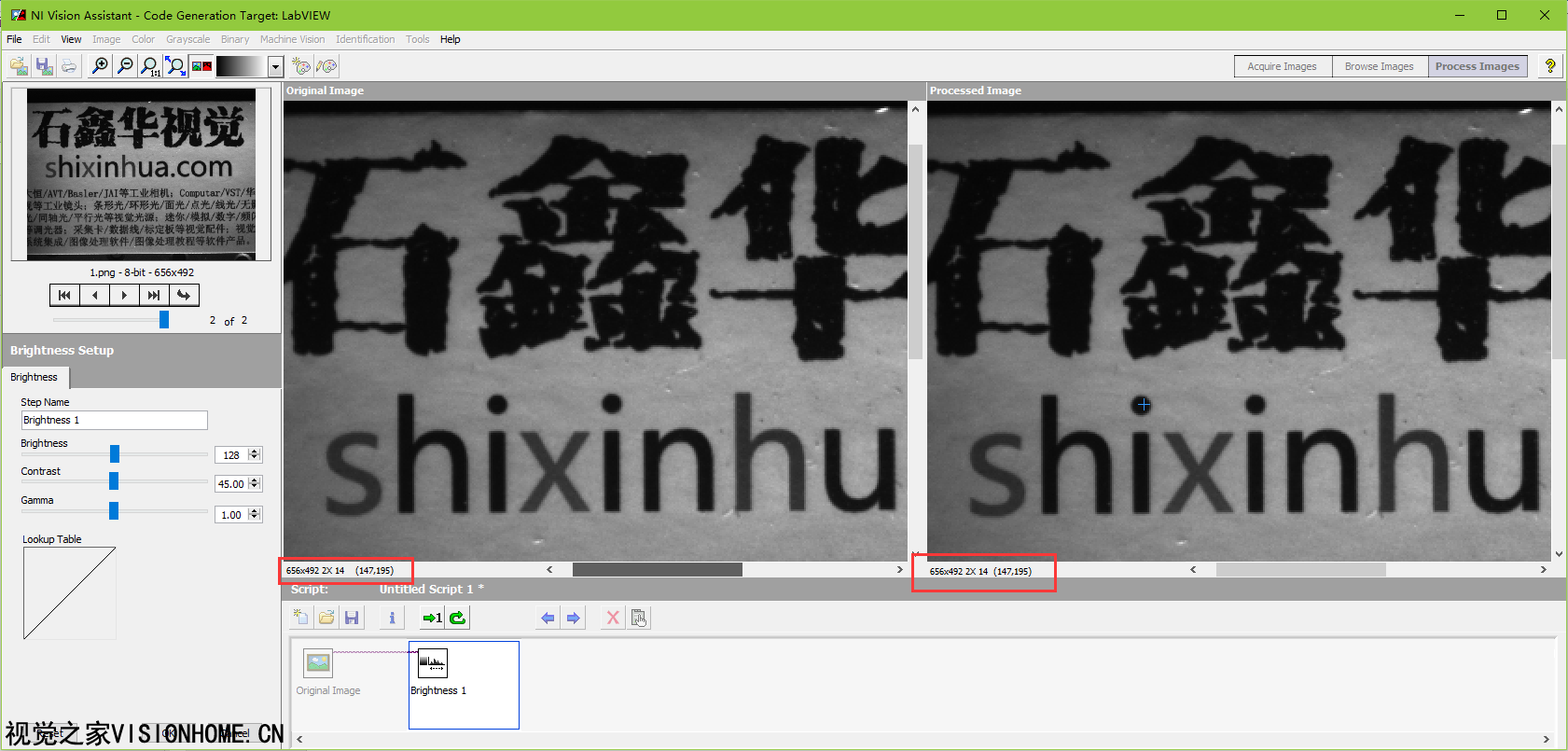Screen dimensions: 1568x751
Task: Click the Zoom In magnifier icon
Action: coord(100,65)
